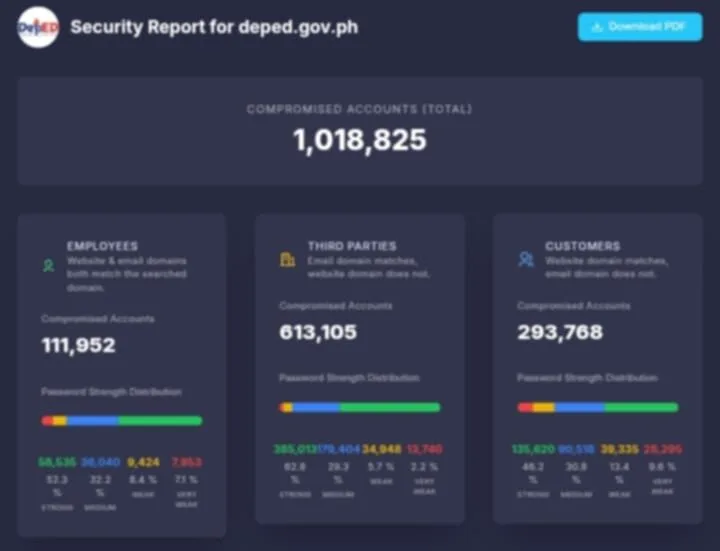Click Third Parties weak count 34,948
This screenshot has width=720, height=551.
381,449
